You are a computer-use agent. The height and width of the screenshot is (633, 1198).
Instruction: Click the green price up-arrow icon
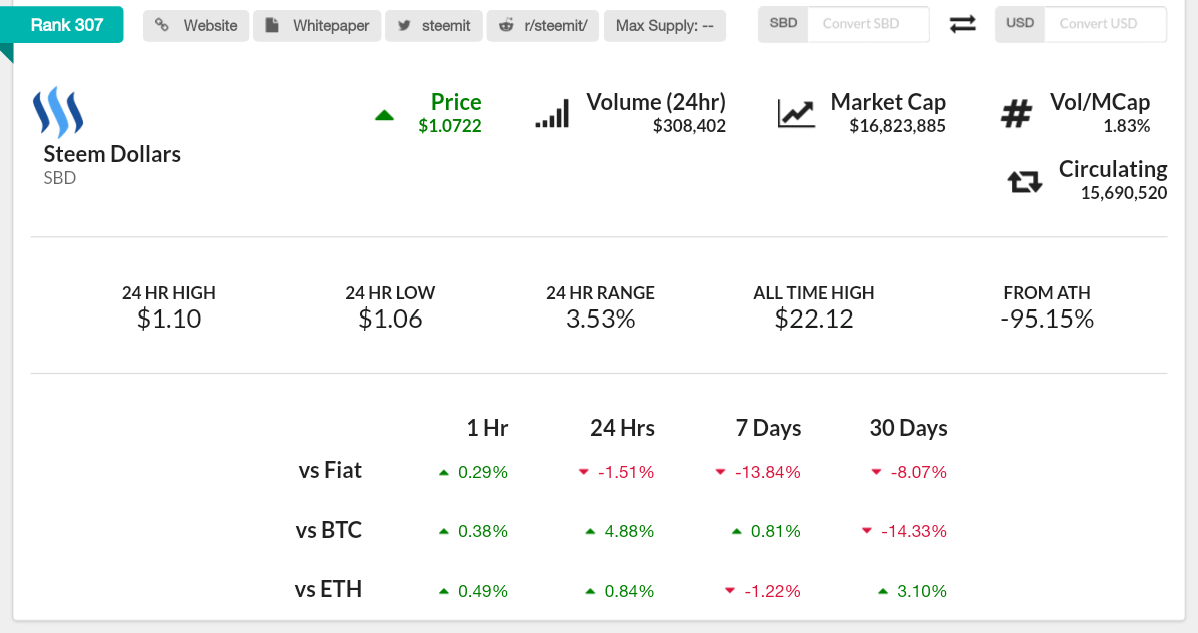click(384, 115)
